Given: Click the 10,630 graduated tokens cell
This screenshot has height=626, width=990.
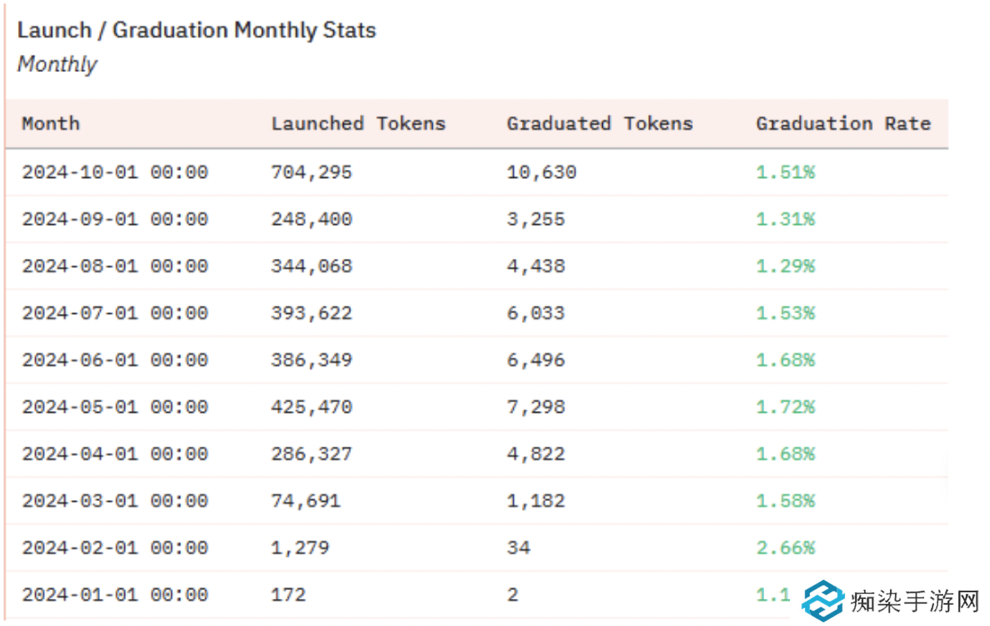Looking at the screenshot, I should click(541, 172).
